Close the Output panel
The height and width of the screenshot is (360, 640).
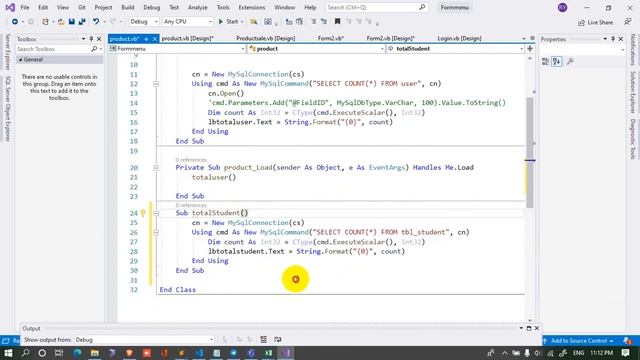[537, 328]
